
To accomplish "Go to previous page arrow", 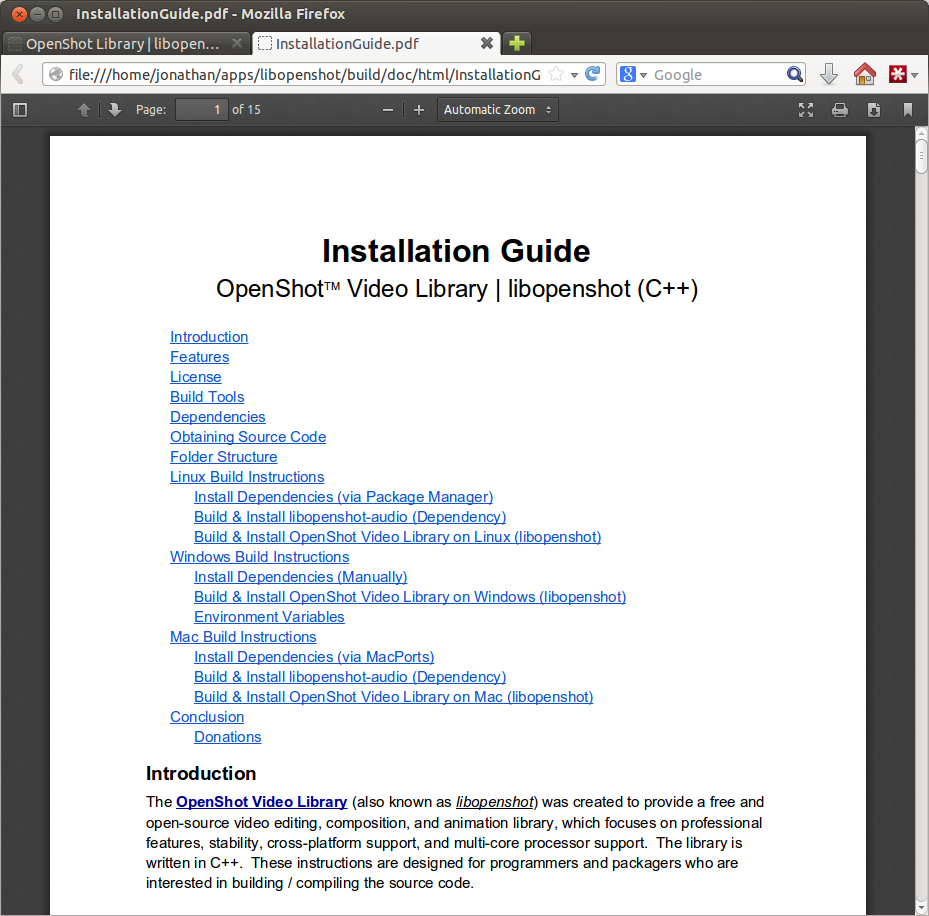I will tap(84, 110).
